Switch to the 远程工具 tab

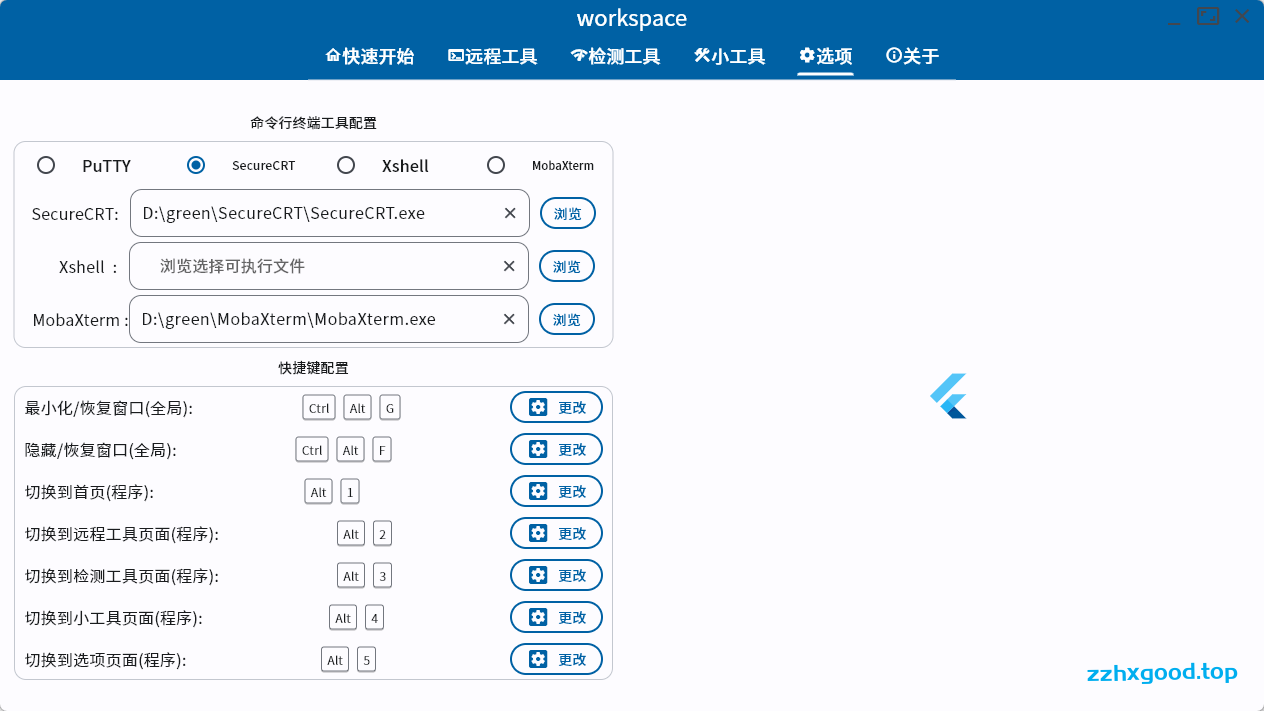[x=492, y=56]
